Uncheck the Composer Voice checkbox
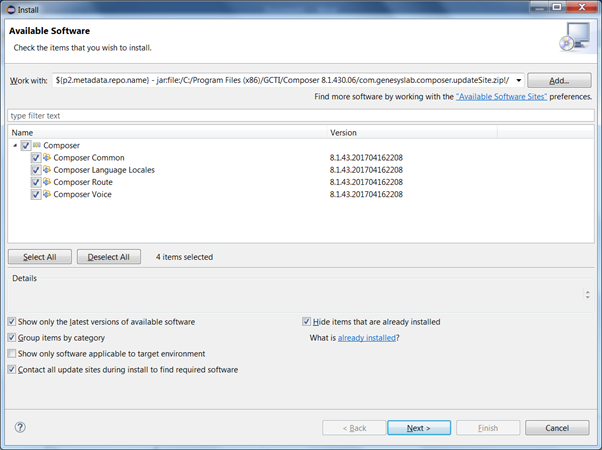This screenshot has height=450, width=602. 36,195
